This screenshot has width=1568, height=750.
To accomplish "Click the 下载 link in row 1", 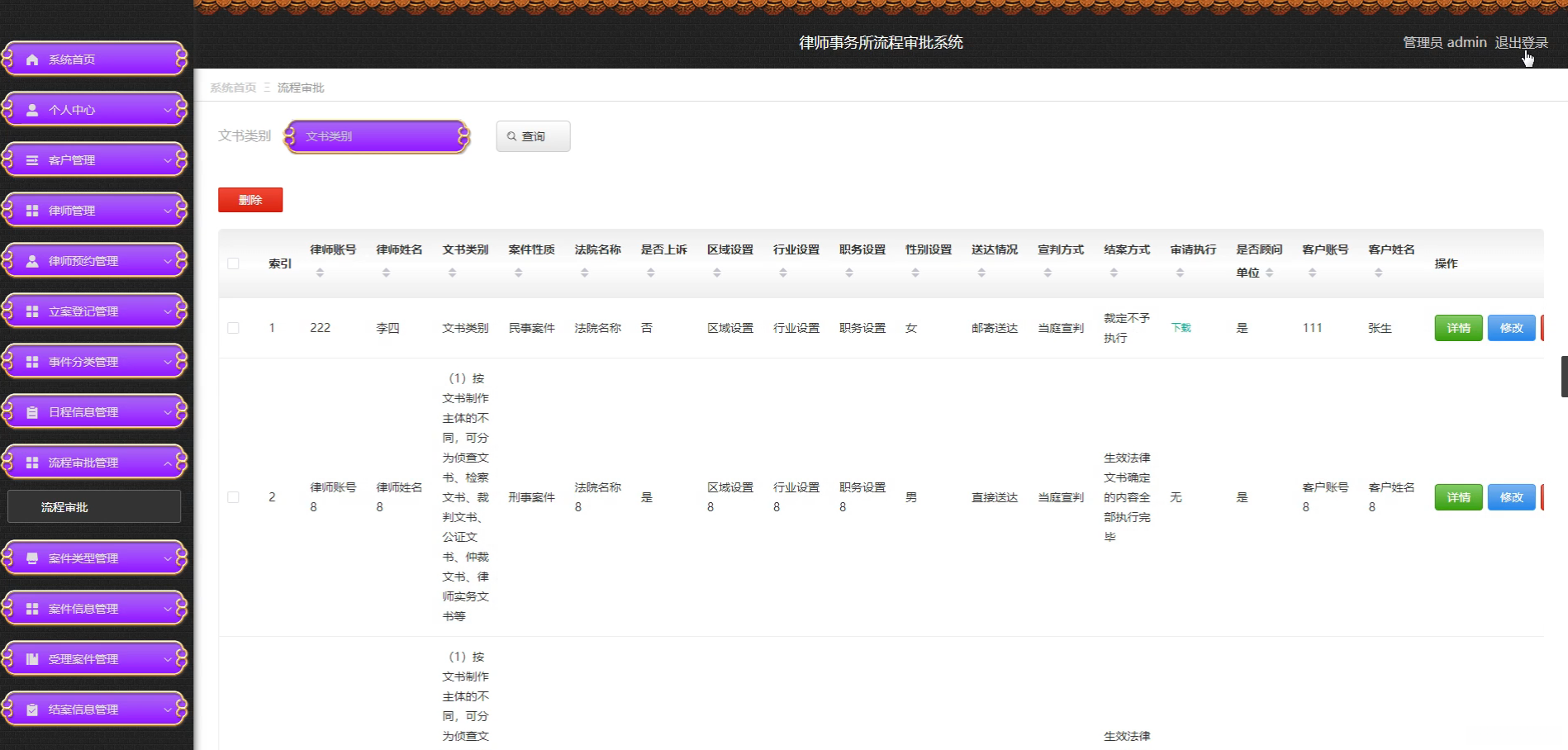I will pos(1181,328).
